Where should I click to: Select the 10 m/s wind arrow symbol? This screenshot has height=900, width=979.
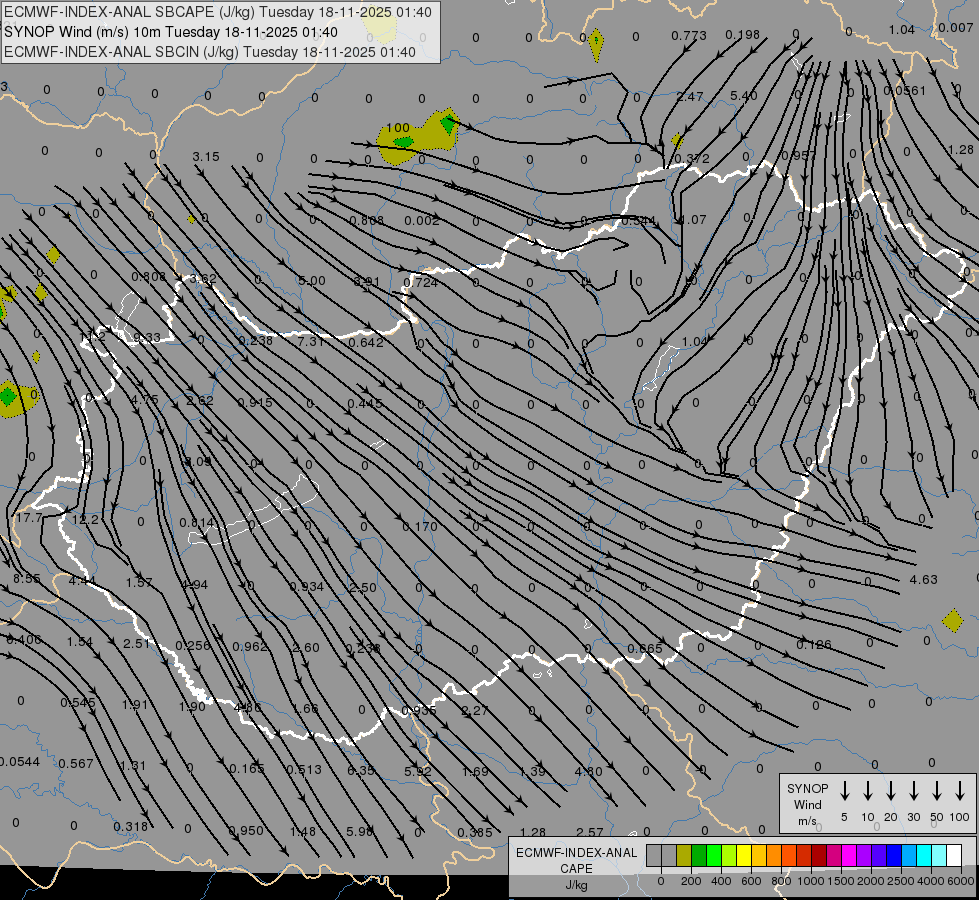[867, 791]
